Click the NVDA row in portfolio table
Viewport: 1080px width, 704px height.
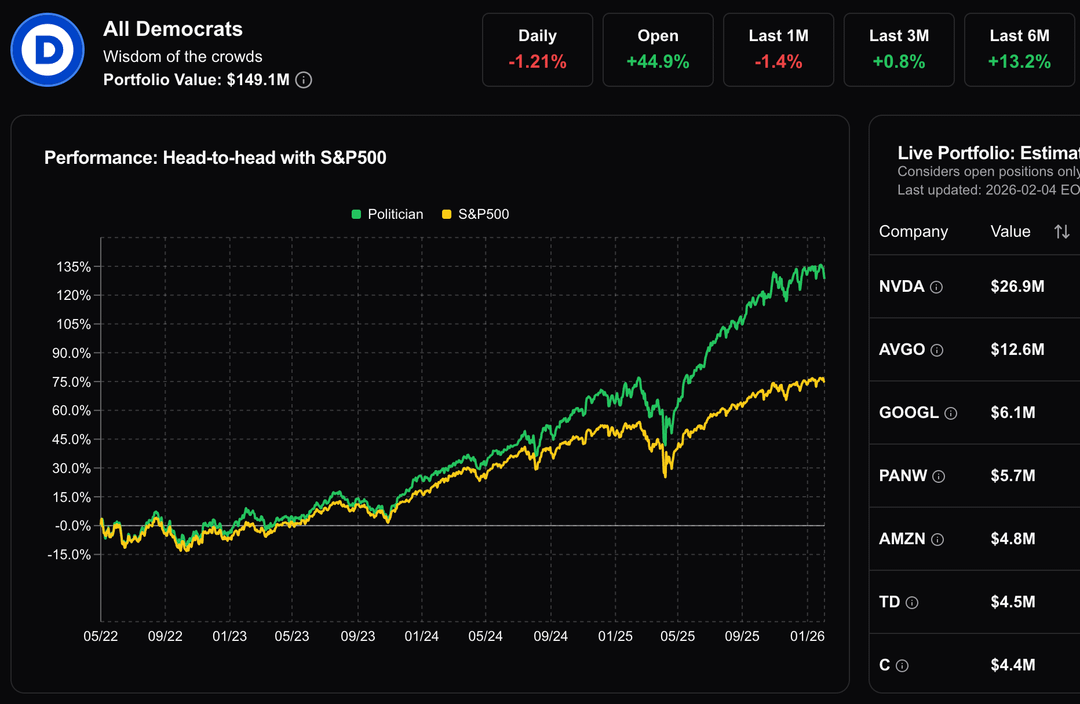tap(975, 287)
